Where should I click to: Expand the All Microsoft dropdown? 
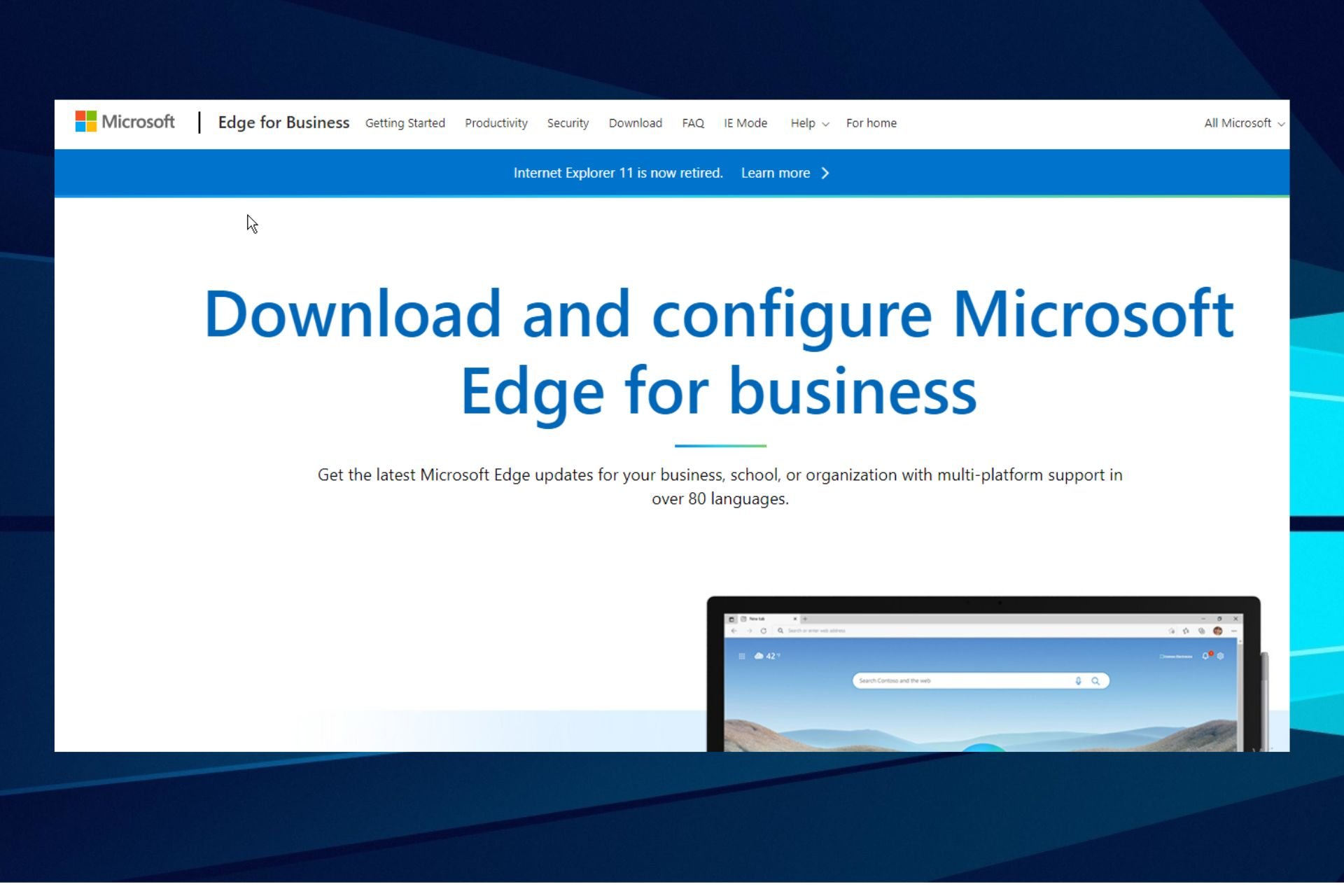tap(1244, 123)
